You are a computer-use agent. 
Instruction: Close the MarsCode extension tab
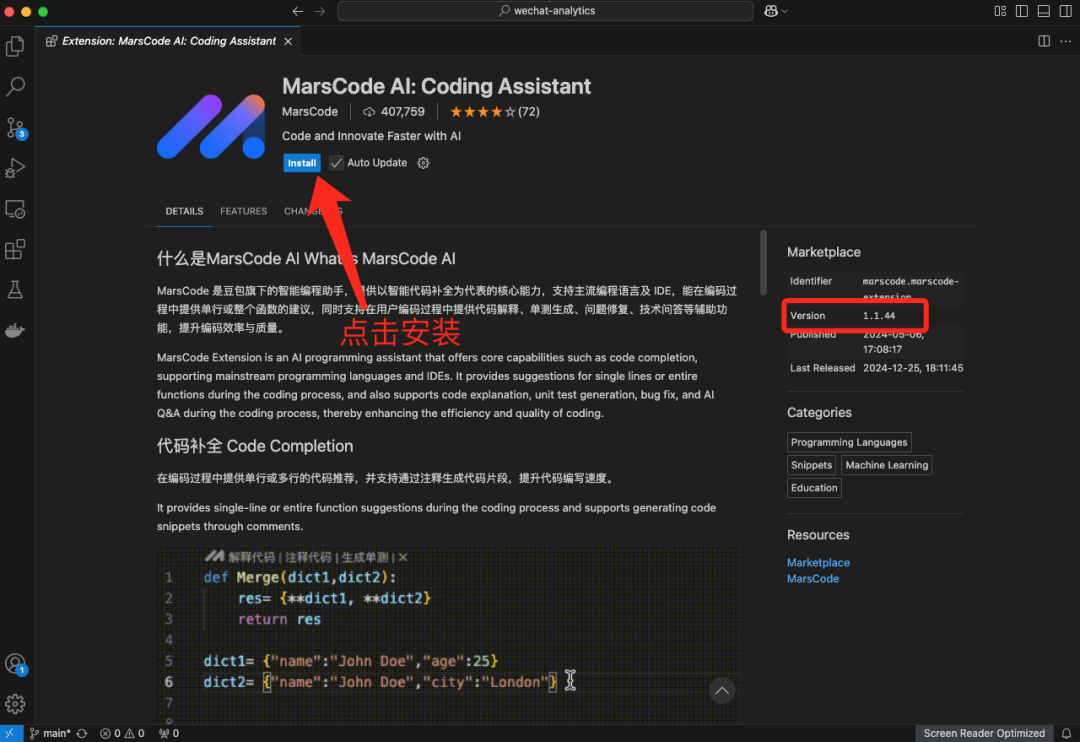coord(289,41)
